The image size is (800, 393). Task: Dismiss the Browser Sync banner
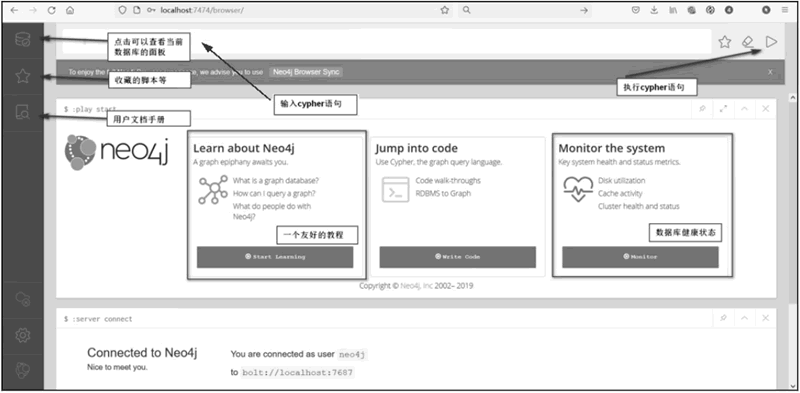(770, 72)
